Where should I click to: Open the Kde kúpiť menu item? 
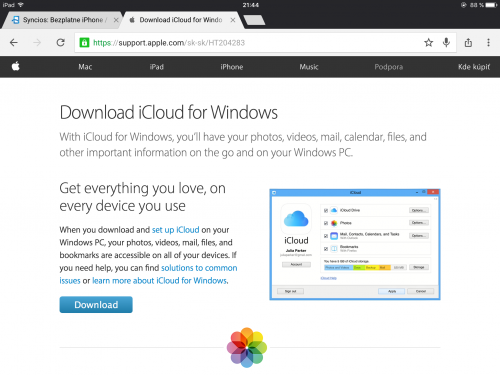474,67
